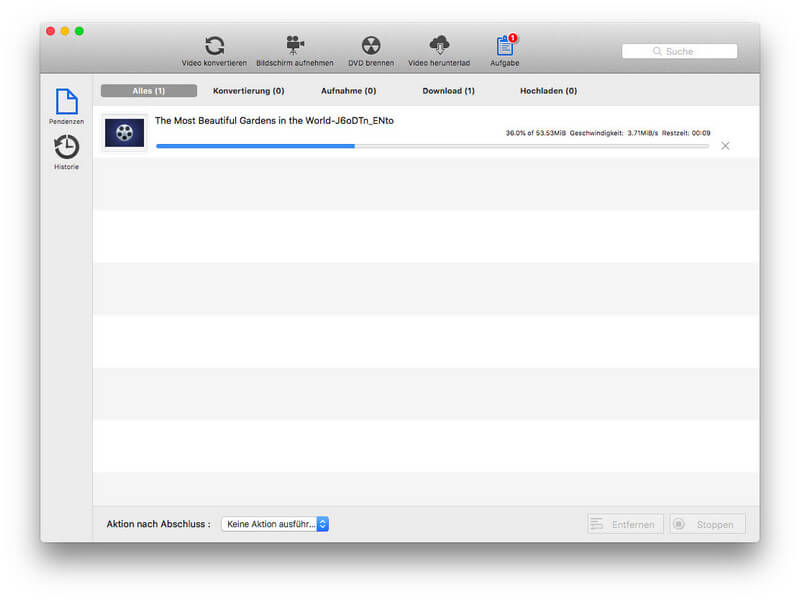Open the Aktion nach Abschluss dropdown

pyautogui.click(x=275, y=524)
